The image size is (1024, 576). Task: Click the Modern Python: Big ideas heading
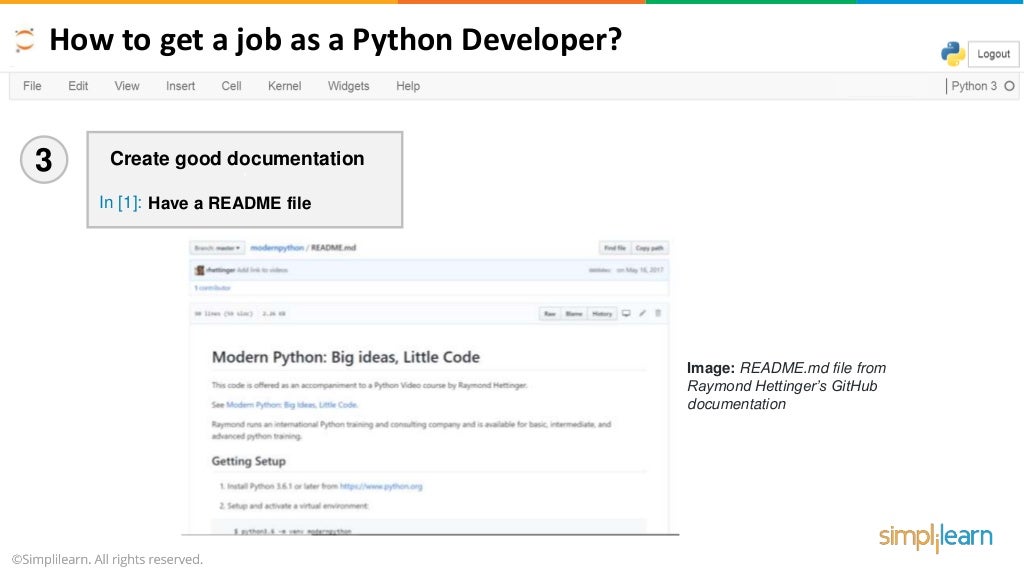pos(345,357)
